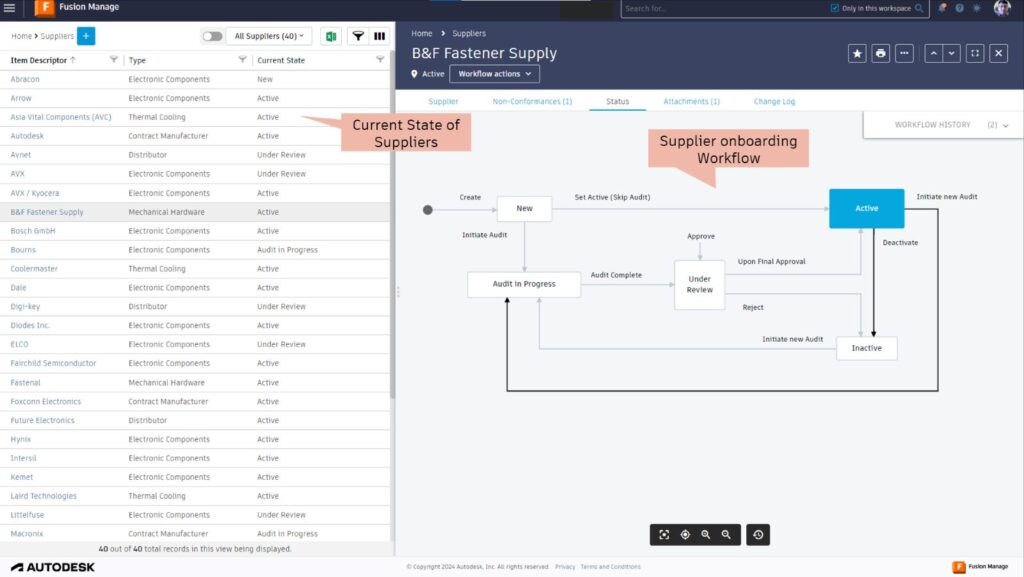Viewport: 1024px width, 577px height.
Task: Open the supplier list filter funnel
Action: [x=358, y=36]
